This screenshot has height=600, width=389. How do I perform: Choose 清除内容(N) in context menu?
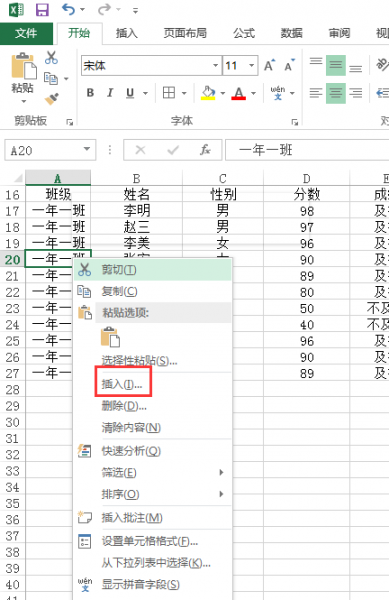(153, 427)
